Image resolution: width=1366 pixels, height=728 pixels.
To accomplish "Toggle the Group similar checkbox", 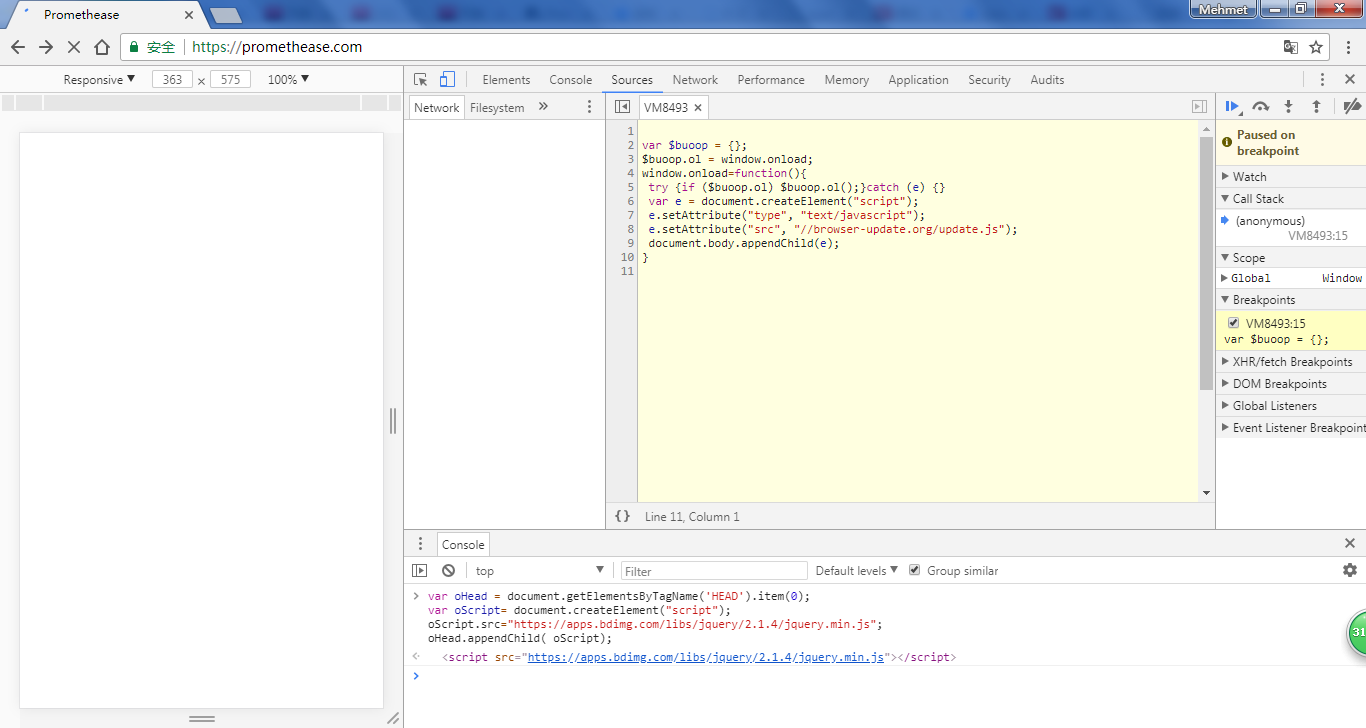I will click(x=914, y=570).
